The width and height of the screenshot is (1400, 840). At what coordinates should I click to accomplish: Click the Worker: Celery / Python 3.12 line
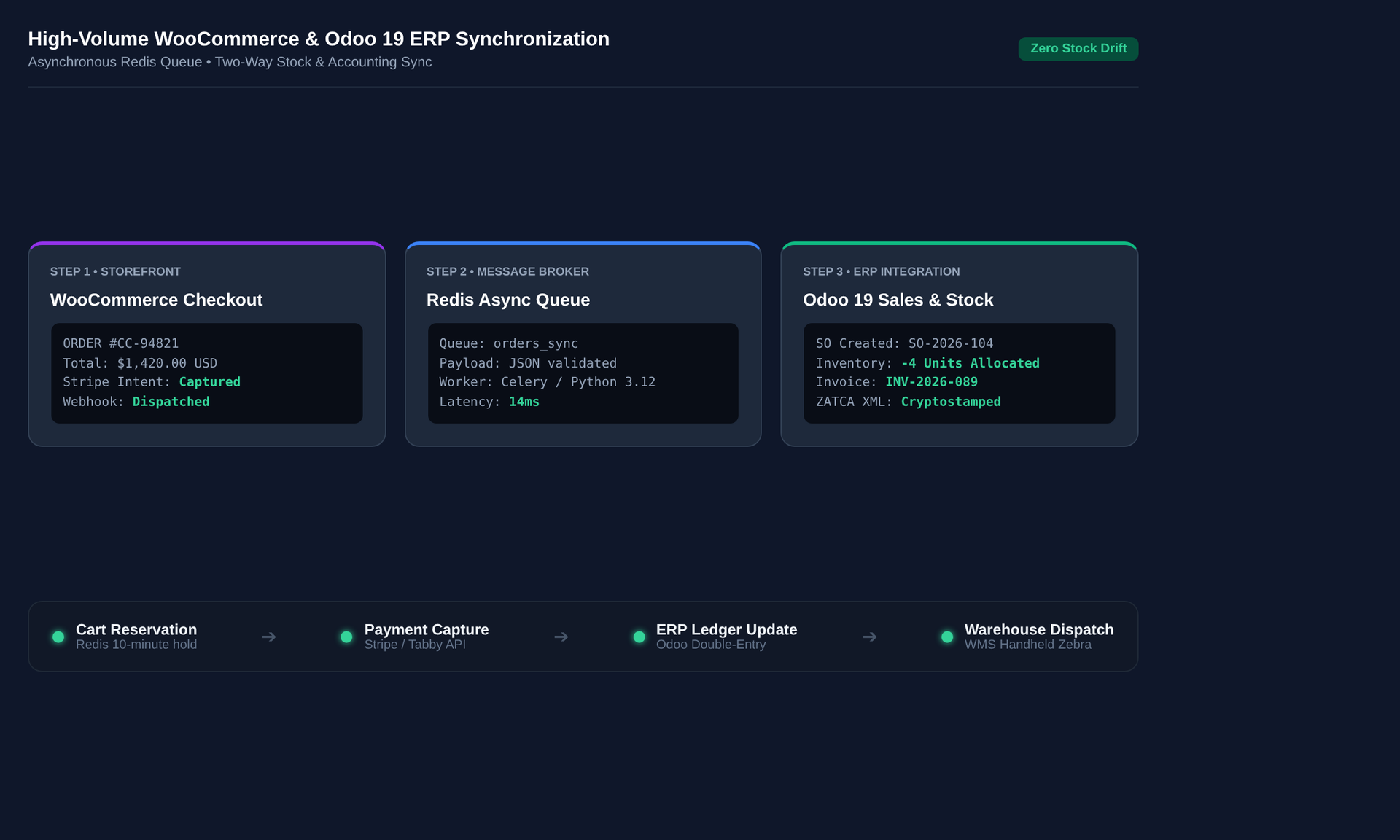548,382
